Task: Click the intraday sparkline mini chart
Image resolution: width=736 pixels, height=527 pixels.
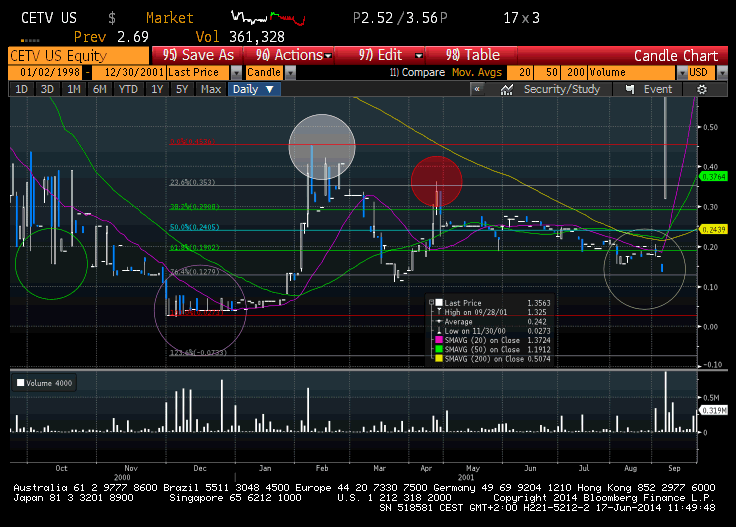Action: pos(268,18)
